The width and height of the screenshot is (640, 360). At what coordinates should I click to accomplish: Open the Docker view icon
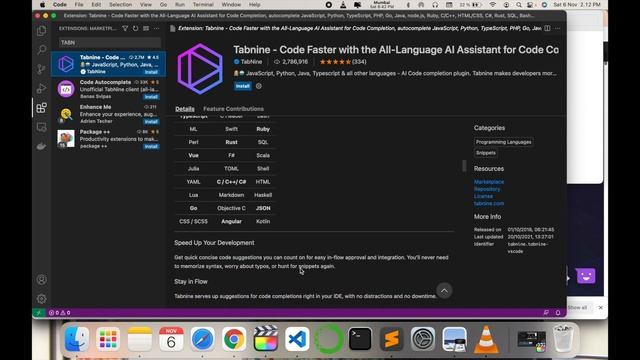click(41, 146)
